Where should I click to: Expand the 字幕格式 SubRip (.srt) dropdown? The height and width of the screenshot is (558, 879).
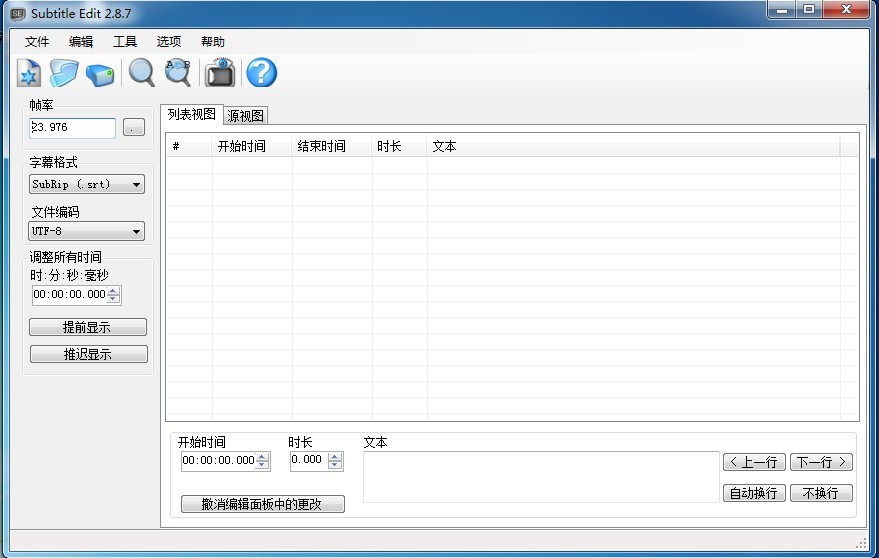point(137,185)
